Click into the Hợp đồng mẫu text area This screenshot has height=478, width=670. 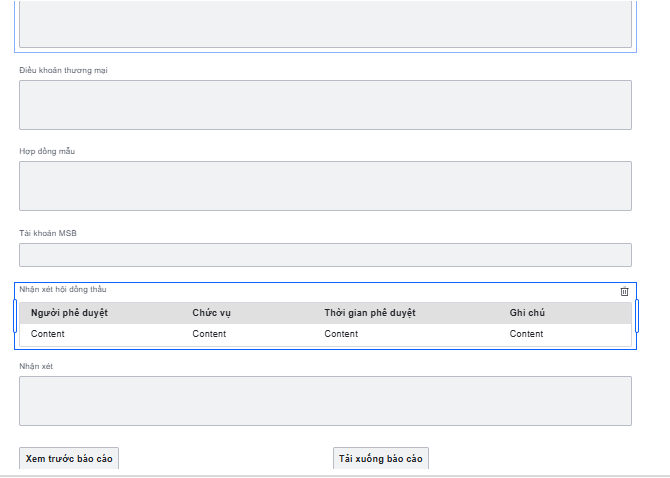pos(325,186)
